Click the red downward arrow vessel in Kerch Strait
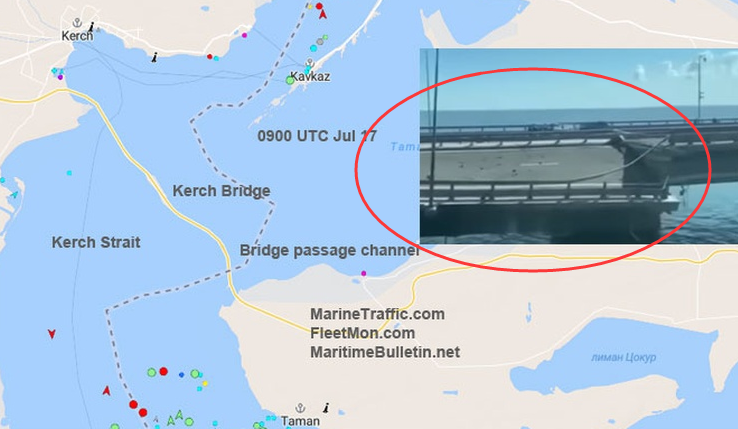 52,334
